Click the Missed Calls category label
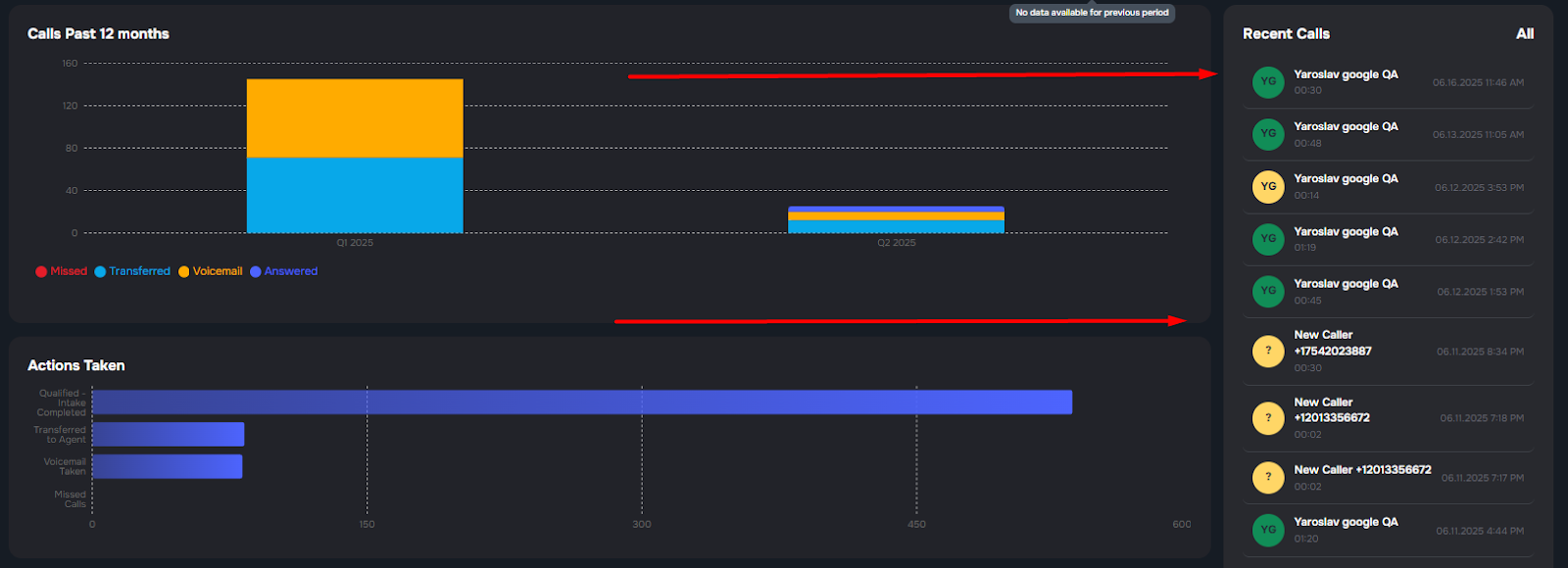Viewport: 1568px width, 568px height. click(70, 499)
